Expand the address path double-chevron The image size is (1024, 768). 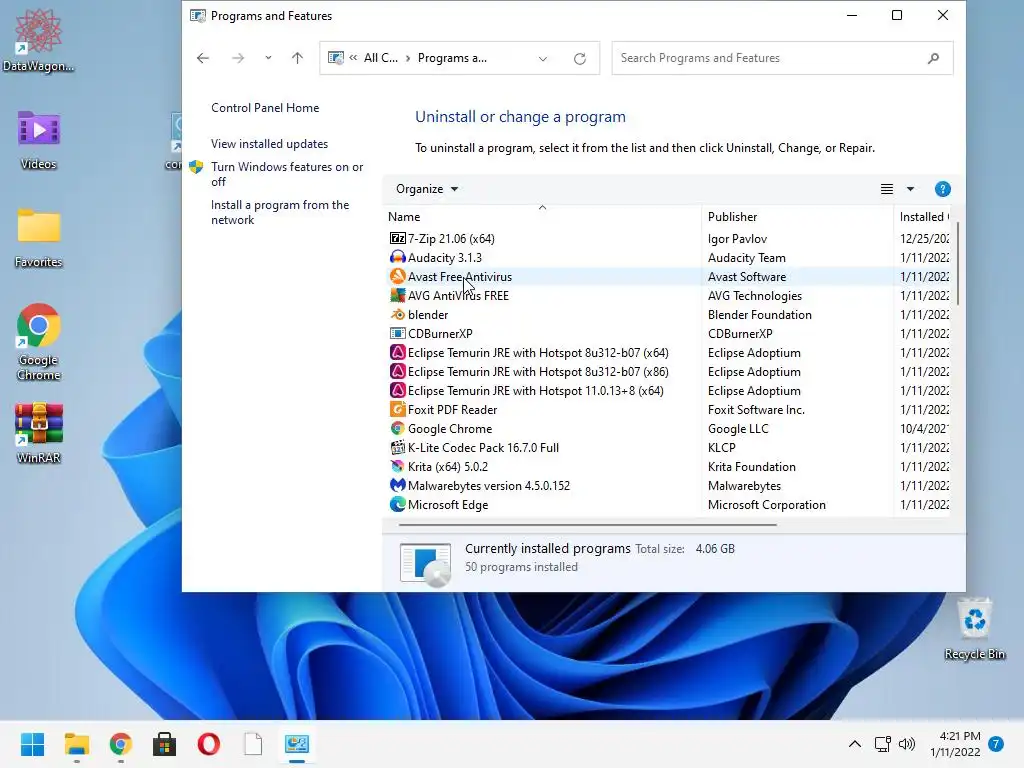(x=353, y=57)
